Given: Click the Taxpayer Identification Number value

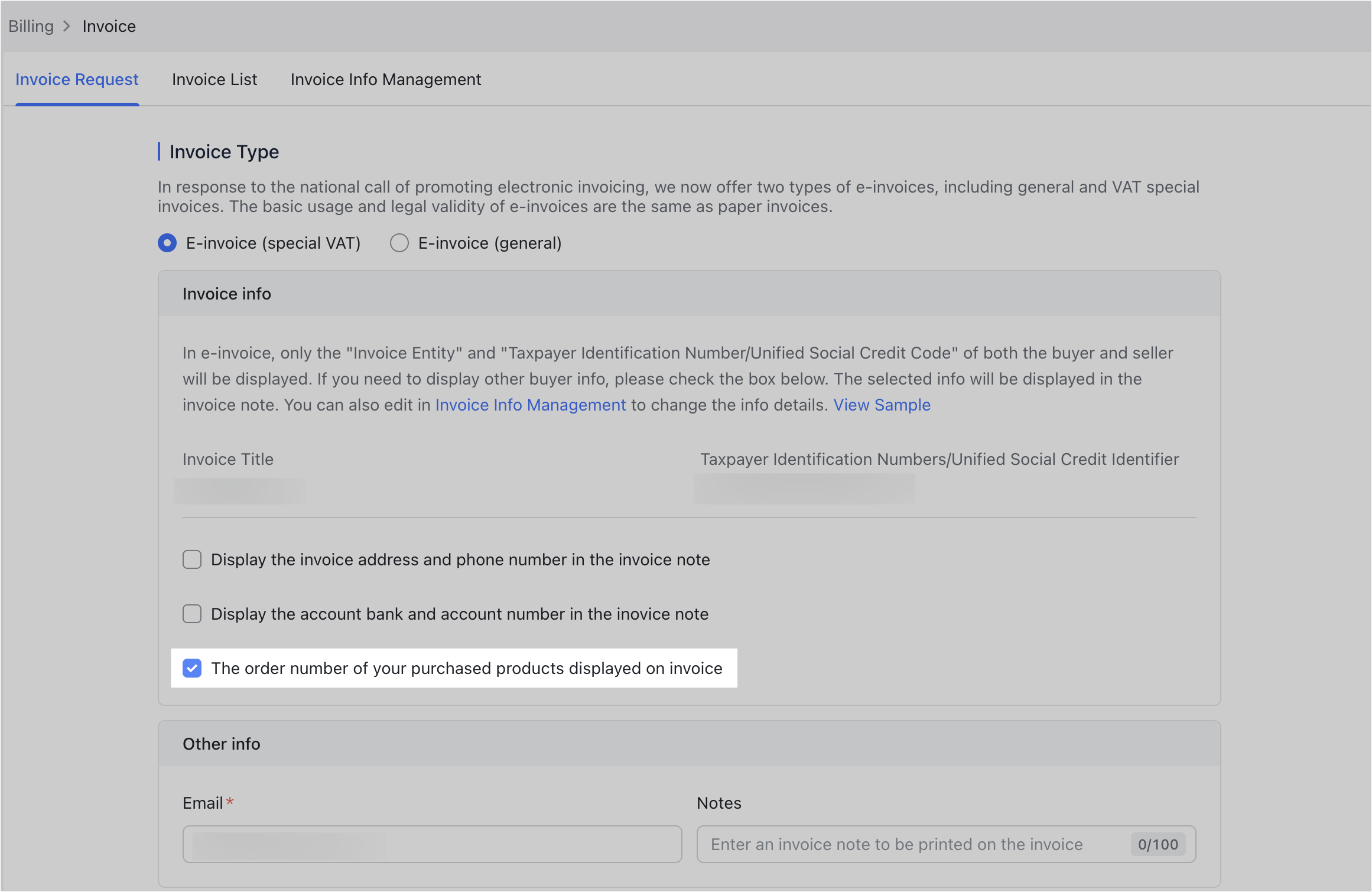Looking at the screenshot, I should [x=804, y=489].
